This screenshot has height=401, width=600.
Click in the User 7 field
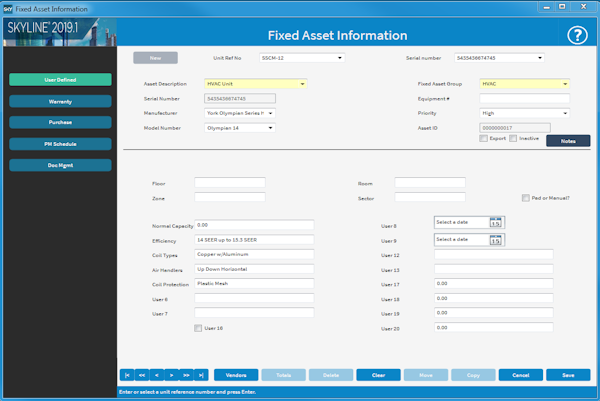(x=254, y=313)
